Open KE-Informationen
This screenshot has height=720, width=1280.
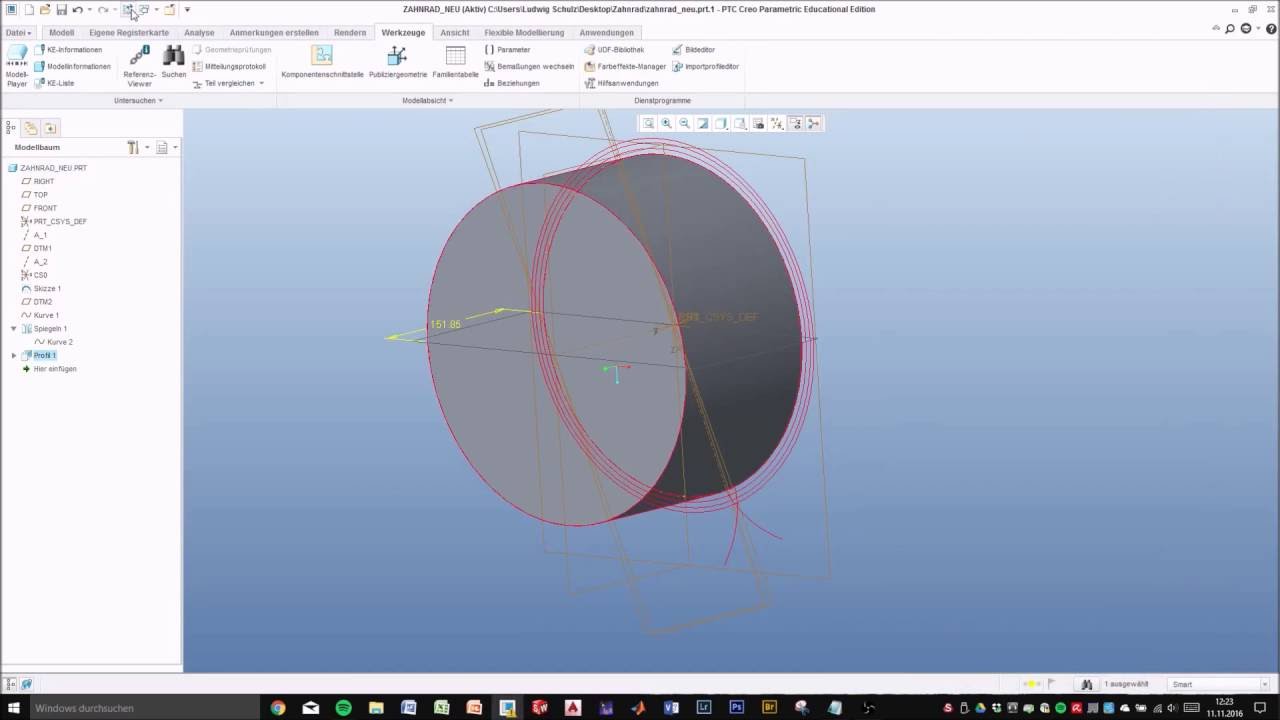coord(68,49)
